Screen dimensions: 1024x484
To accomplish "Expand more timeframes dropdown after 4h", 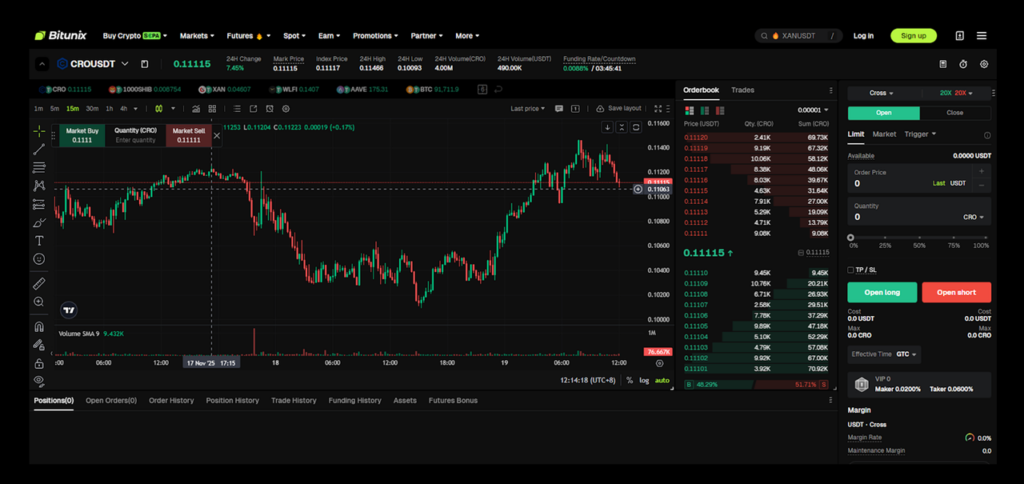I will tap(136, 108).
